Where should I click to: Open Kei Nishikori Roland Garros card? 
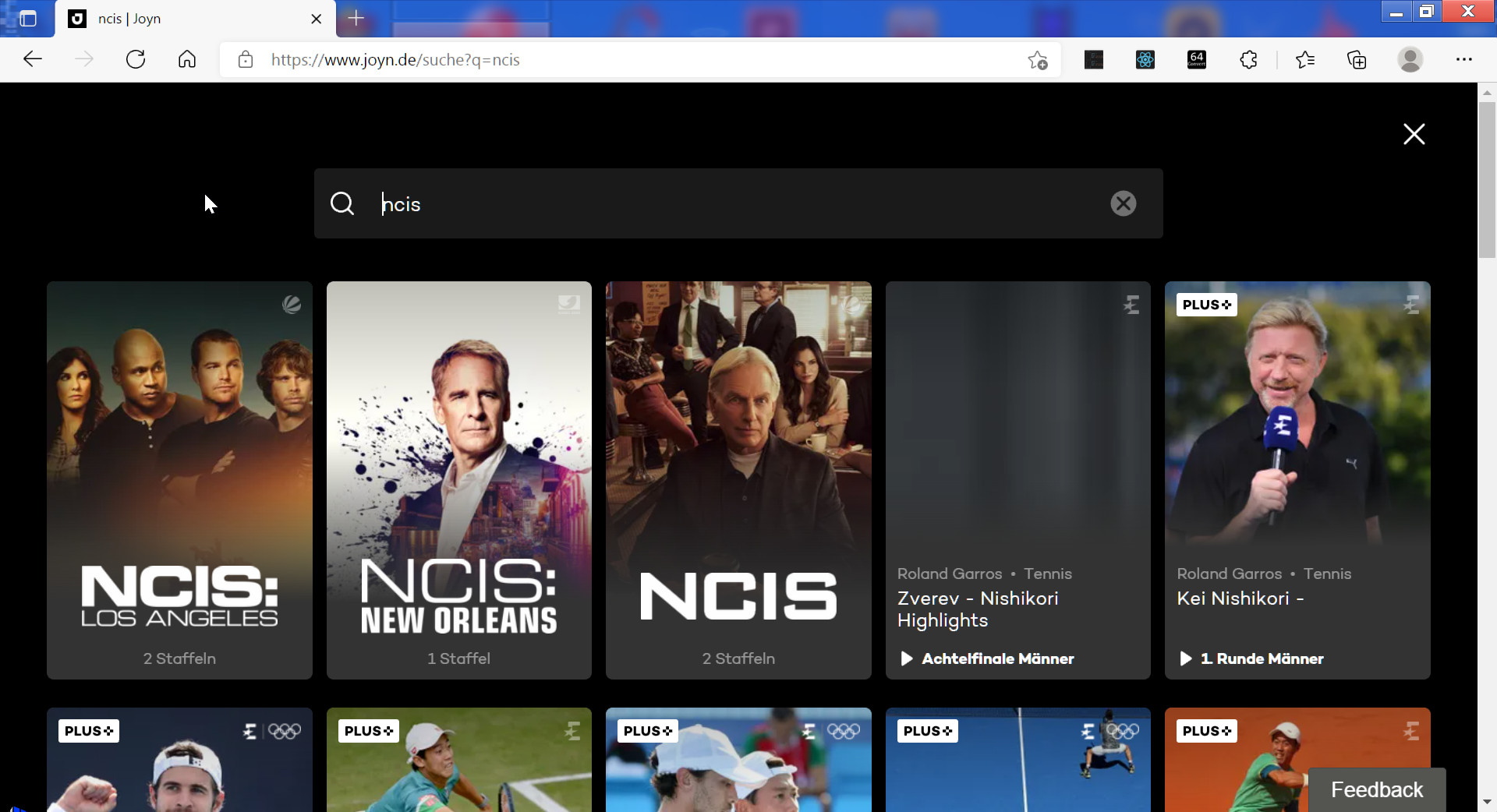(x=1297, y=480)
